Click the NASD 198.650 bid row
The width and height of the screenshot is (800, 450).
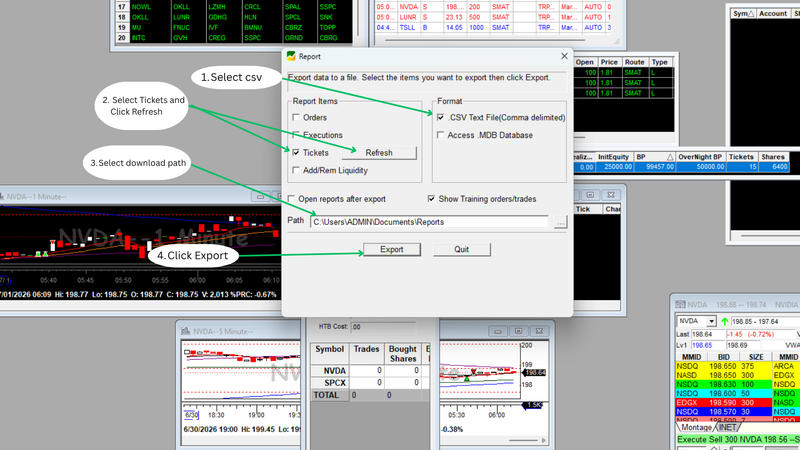pos(723,375)
